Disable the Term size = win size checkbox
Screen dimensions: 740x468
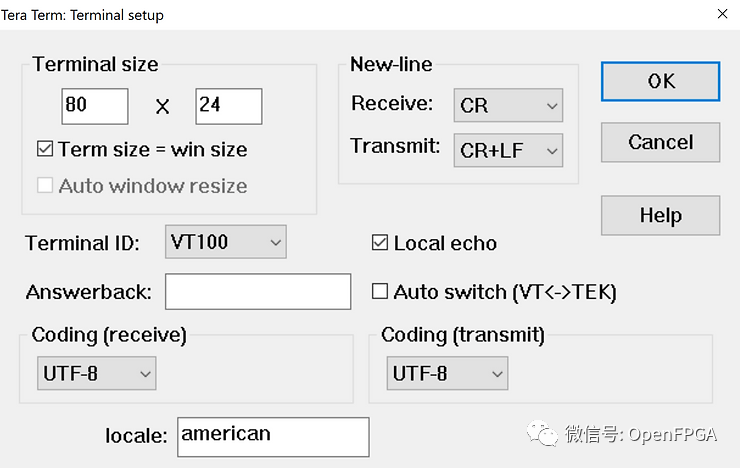tap(45, 150)
